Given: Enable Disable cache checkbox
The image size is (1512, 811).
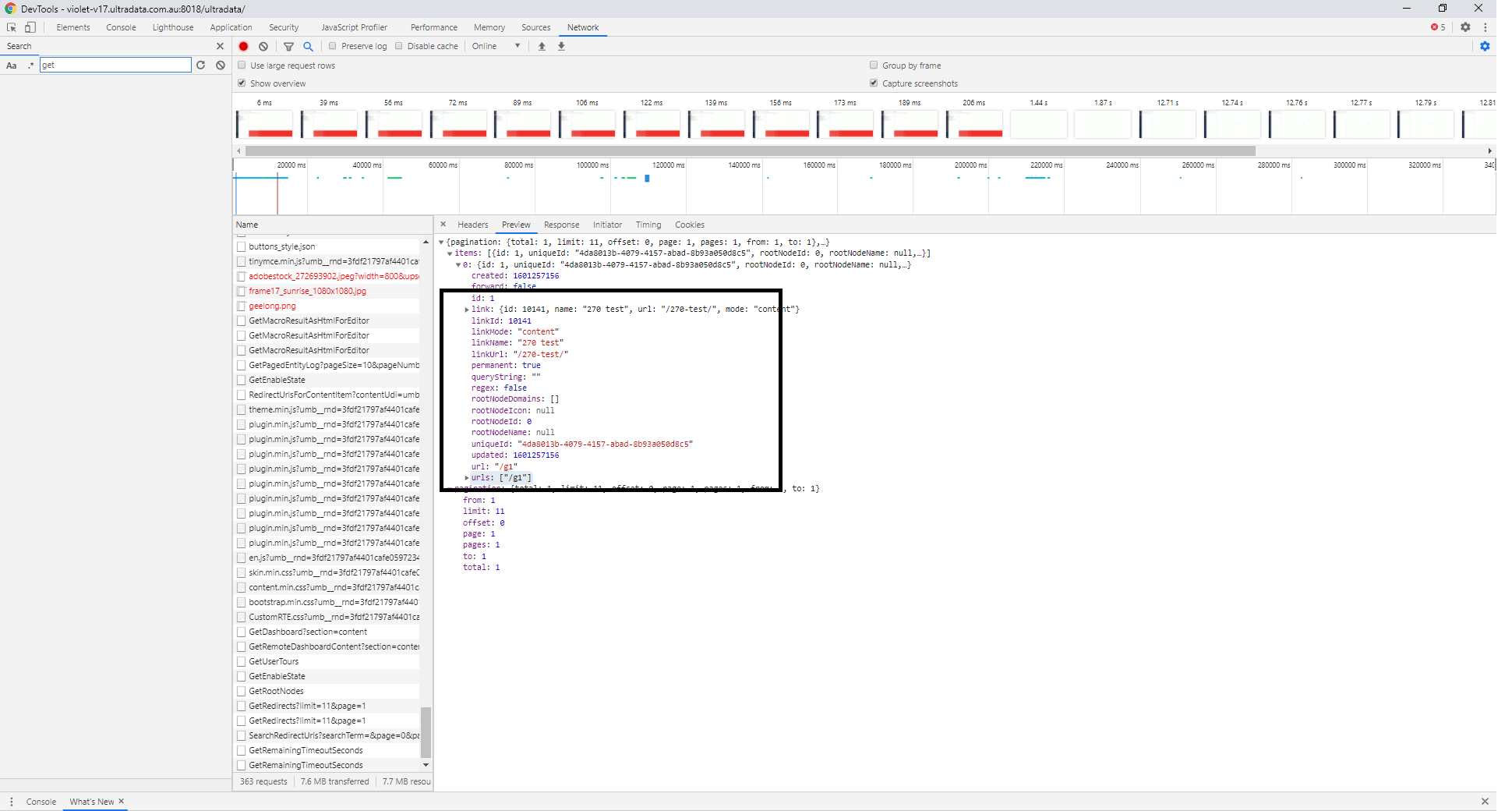Looking at the screenshot, I should click(x=399, y=46).
